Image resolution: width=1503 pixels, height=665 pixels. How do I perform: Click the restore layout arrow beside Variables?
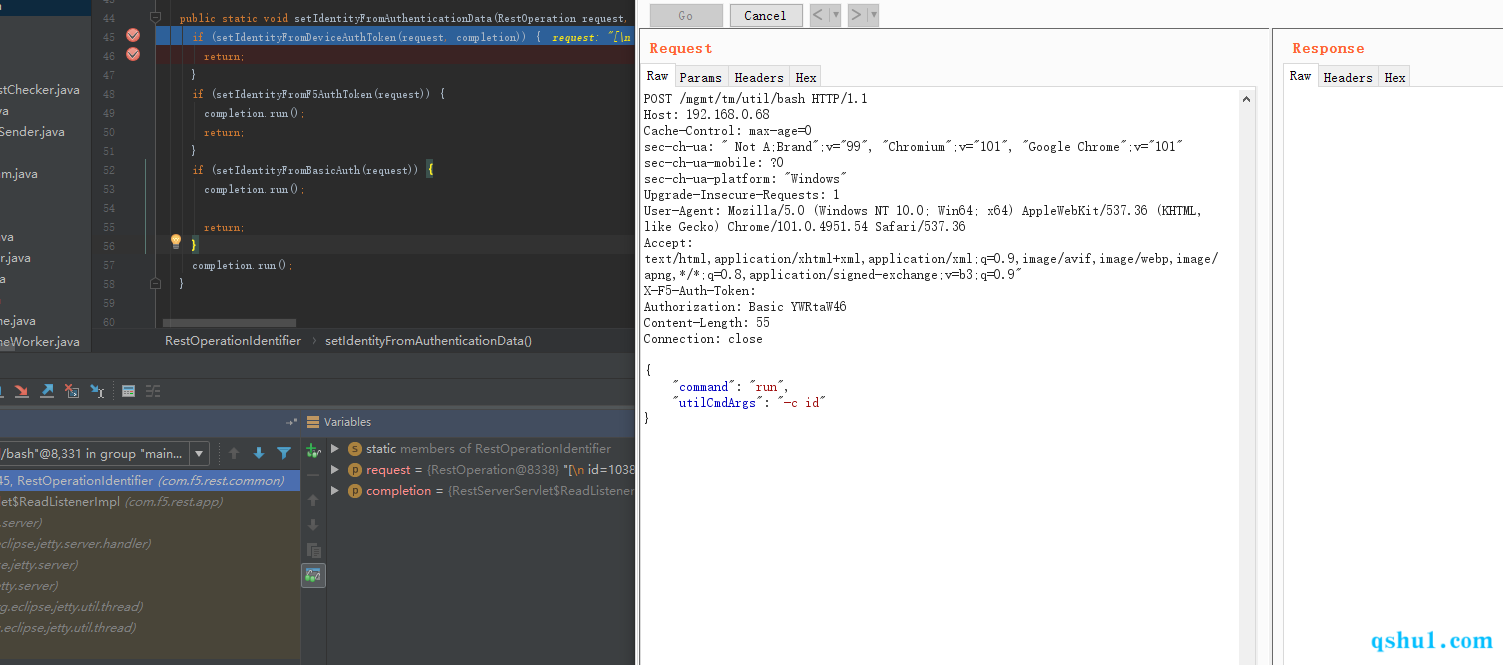292,422
